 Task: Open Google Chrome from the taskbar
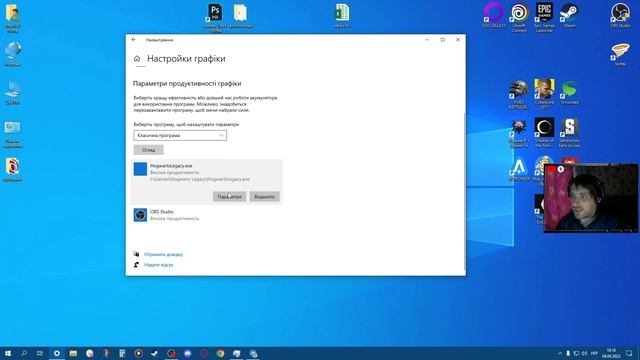click(x=220, y=353)
